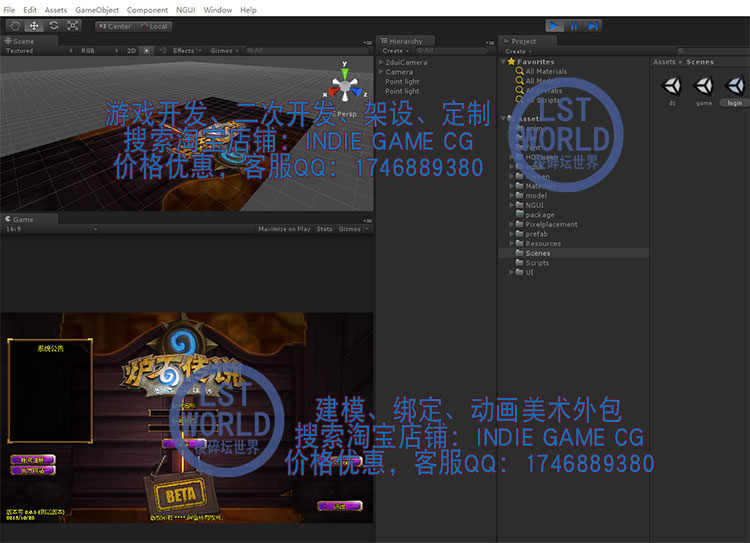The height and width of the screenshot is (543, 750).
Task: Switch Scene gizmo Persp projection
Action: pyautogui.click(x=347, y=114)
